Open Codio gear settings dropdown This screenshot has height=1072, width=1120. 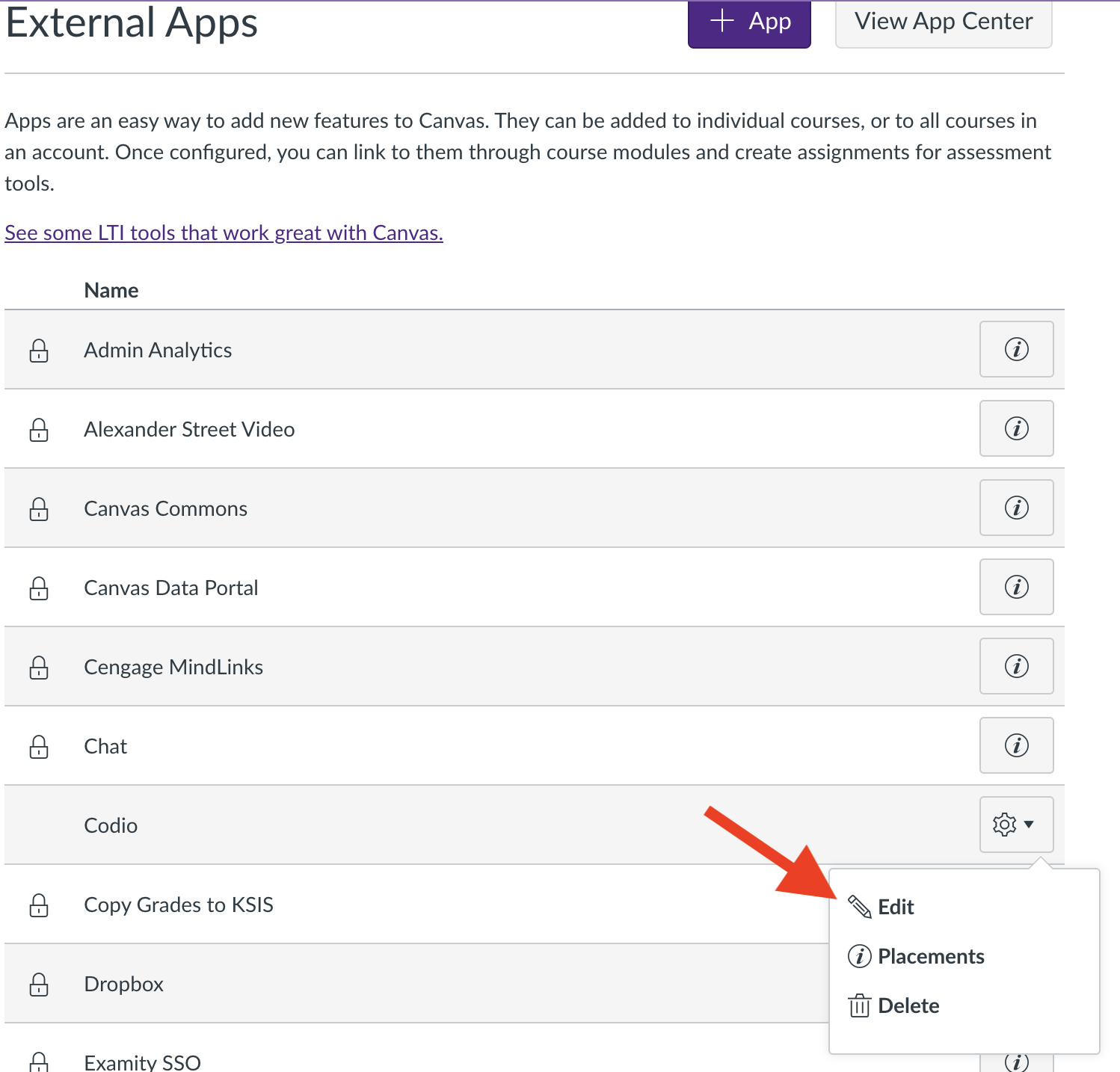(x=1016, y=825)
